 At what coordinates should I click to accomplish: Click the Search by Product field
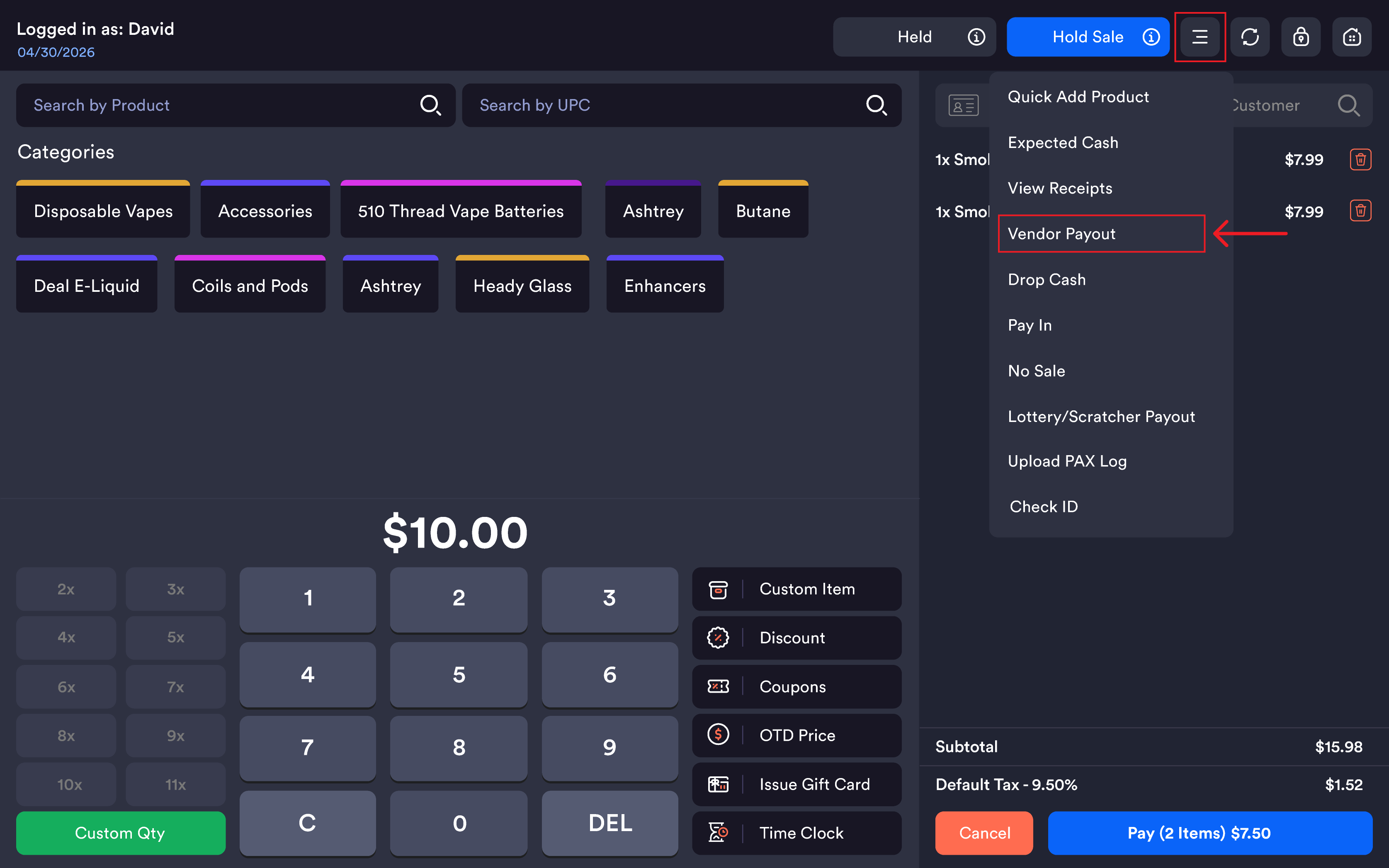tap(236, 105)
